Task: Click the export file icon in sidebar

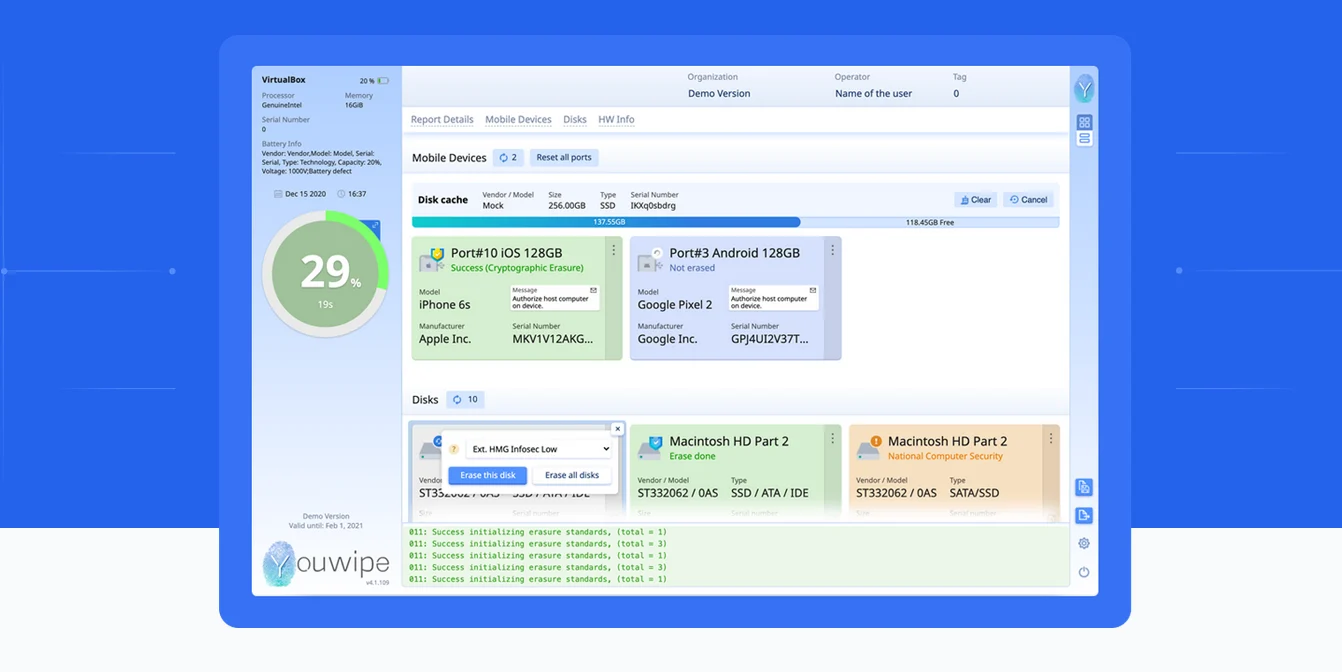Action: point(1084,516)
